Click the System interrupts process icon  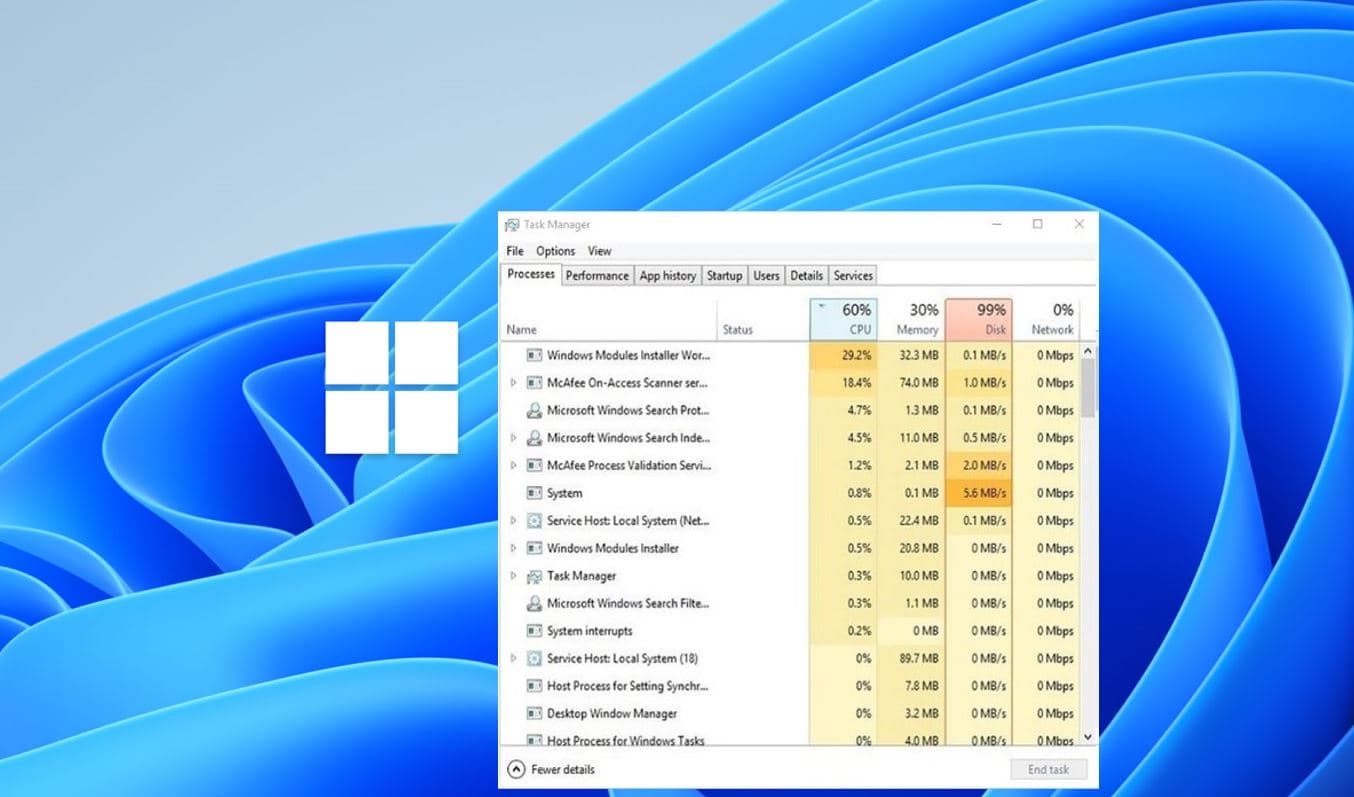tap(534, 631)
